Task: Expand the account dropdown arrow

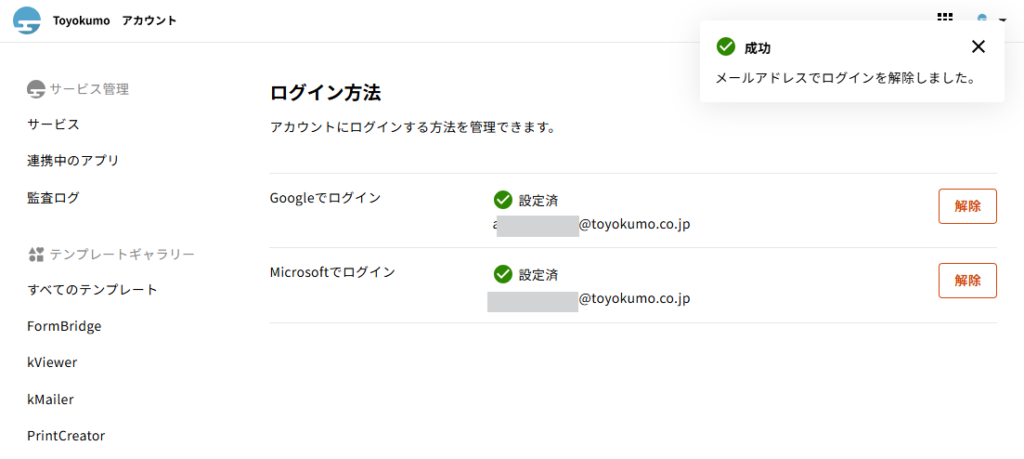Action: [x=1002, y=20]
